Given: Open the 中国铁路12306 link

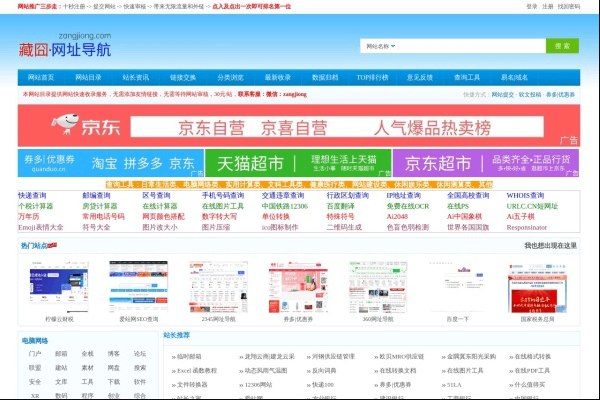Looking at the screenshot, I should 285,206.
